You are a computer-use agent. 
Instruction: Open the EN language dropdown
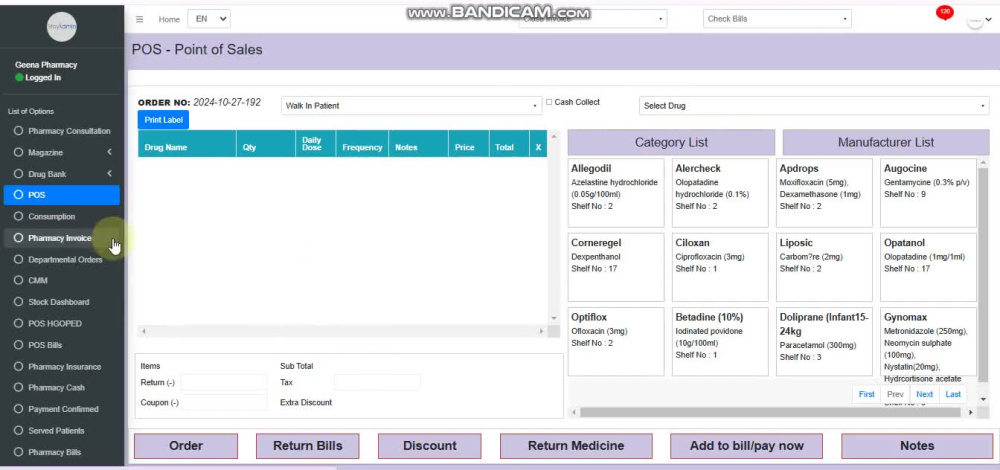209,18
